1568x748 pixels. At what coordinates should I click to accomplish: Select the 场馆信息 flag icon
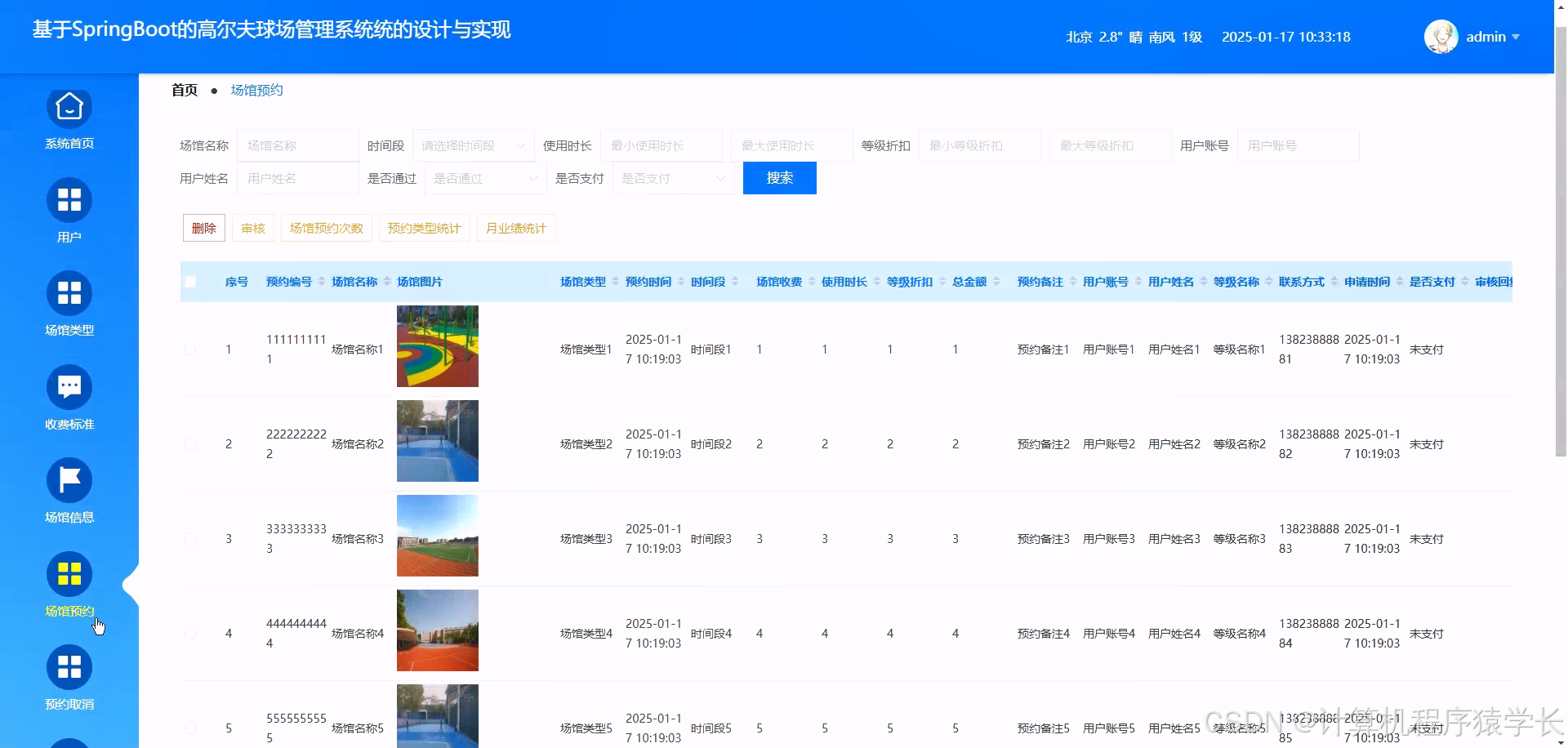pyautogui.click(x=69, y=479)
